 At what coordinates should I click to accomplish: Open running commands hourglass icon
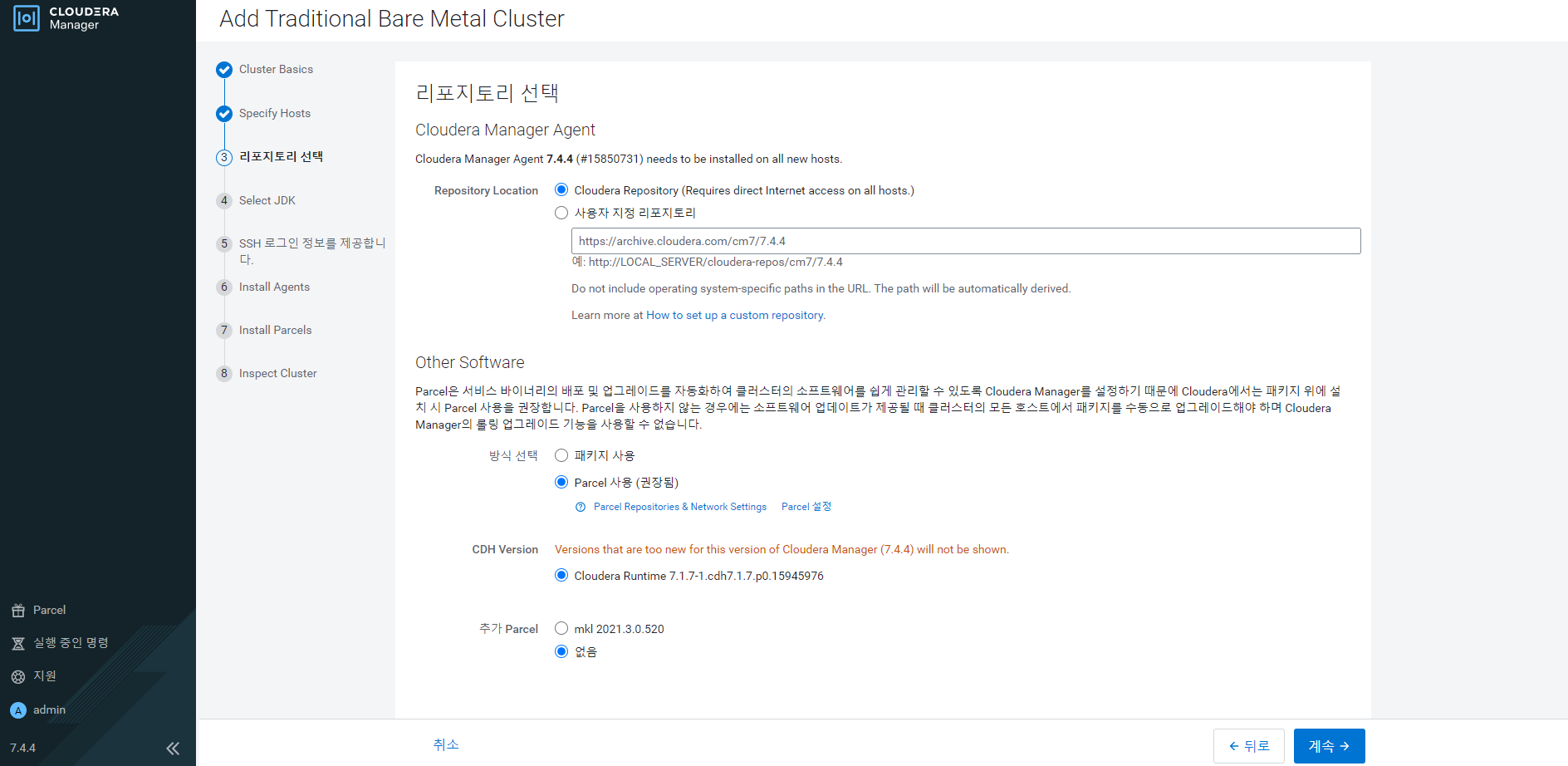(18, 644)
